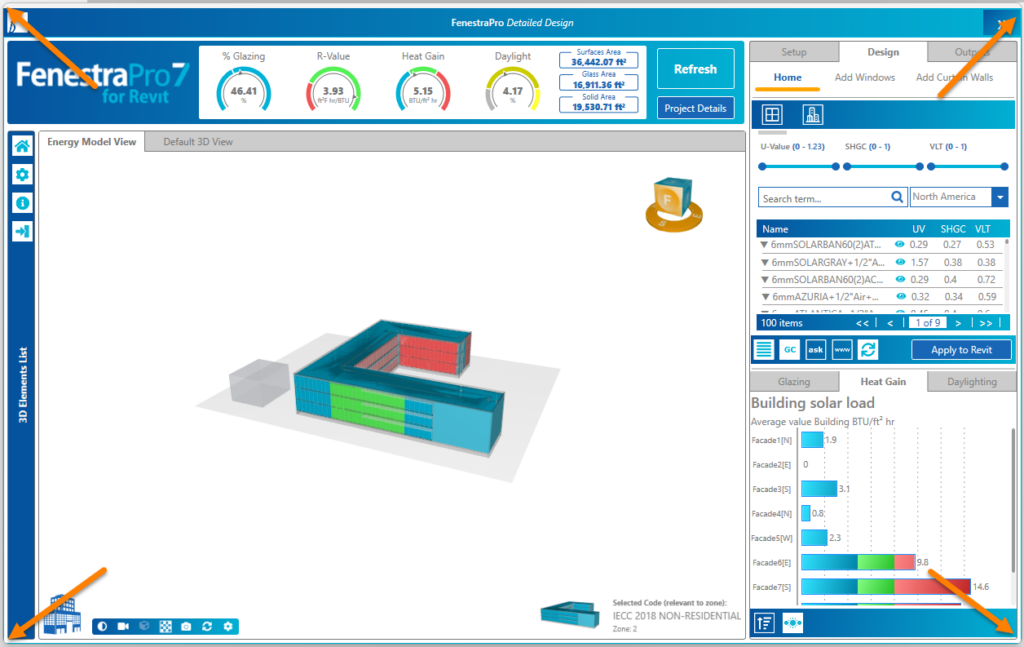Expand the 6mmSOLARBAN60(2)AC row triangle
Viewport: 1024px width, 647px height.
pos(765,279)
